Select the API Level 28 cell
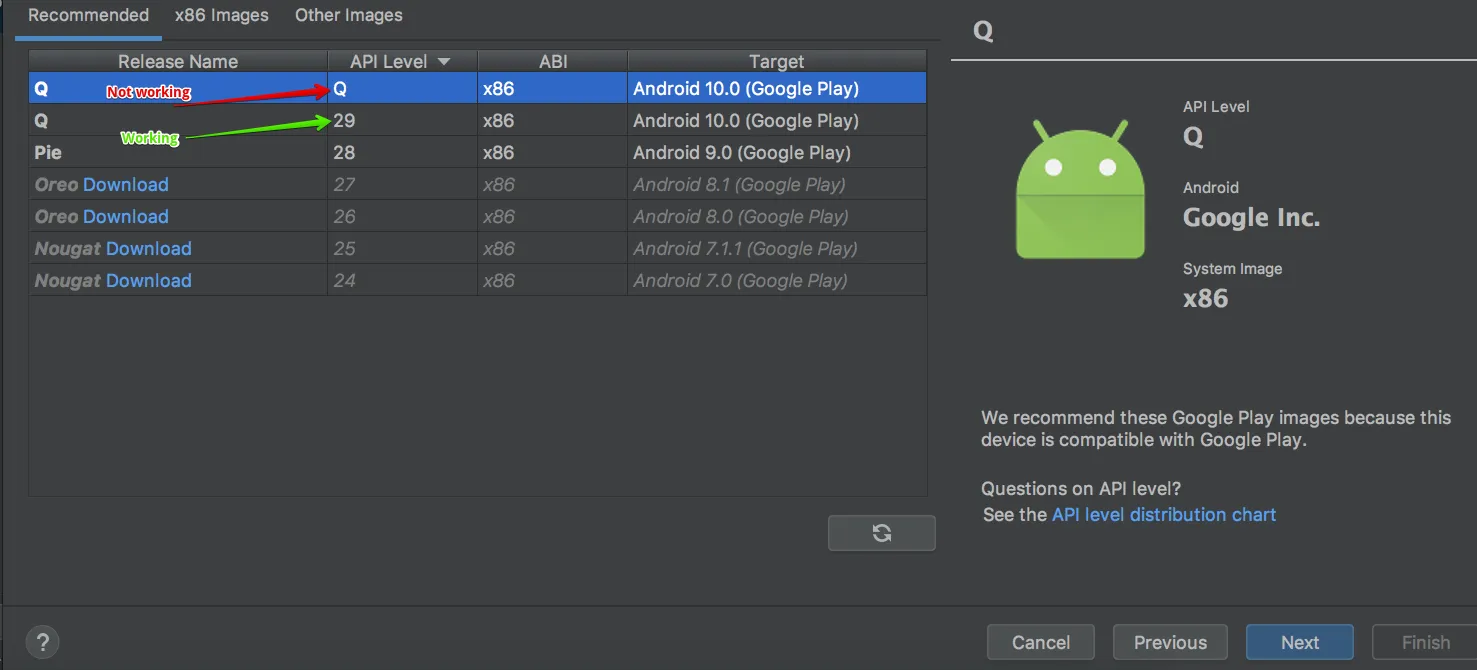 pos(403,153)
